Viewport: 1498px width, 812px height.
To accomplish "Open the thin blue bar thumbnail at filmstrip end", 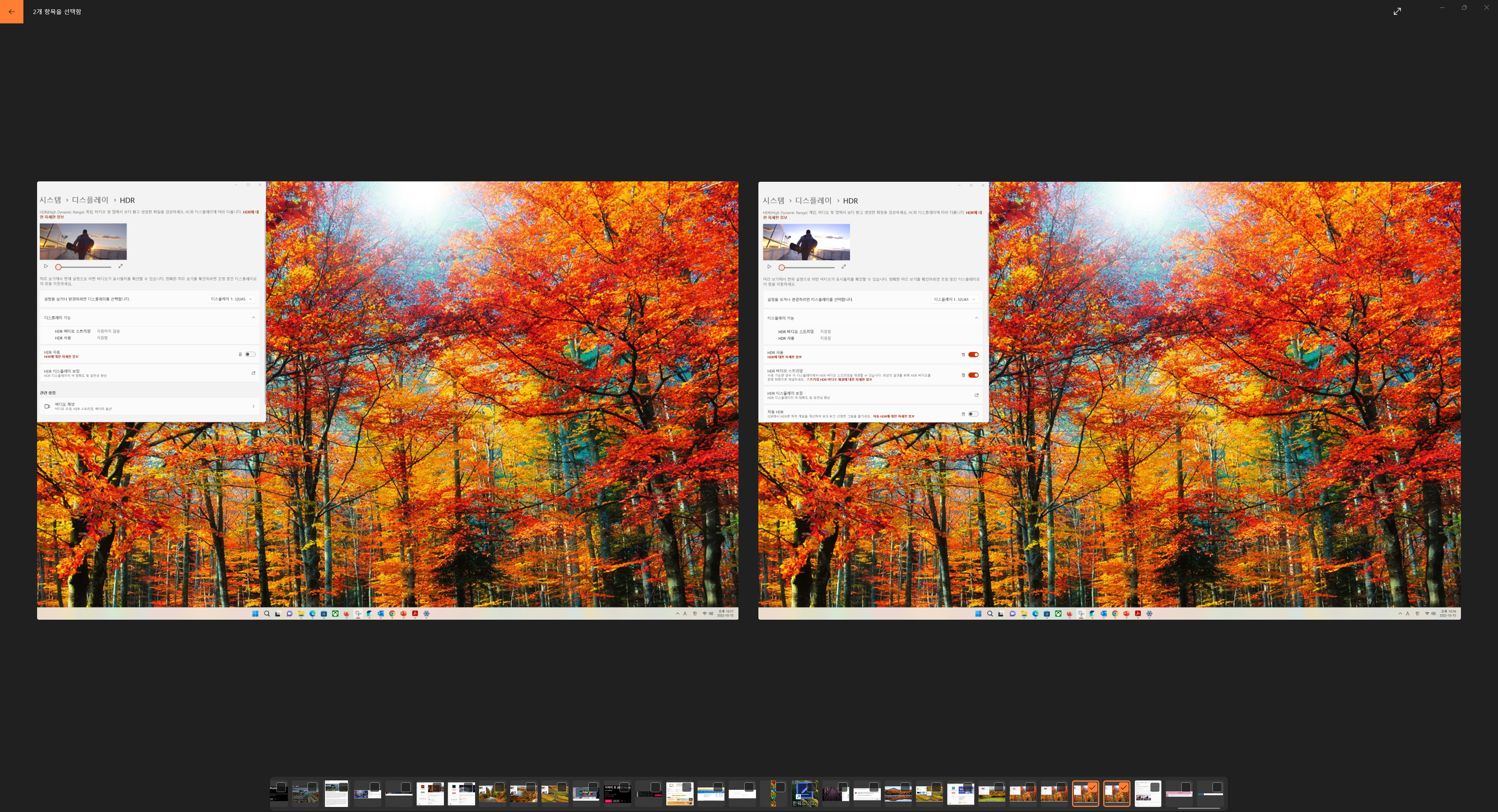I will click(x=1210, y=794).
